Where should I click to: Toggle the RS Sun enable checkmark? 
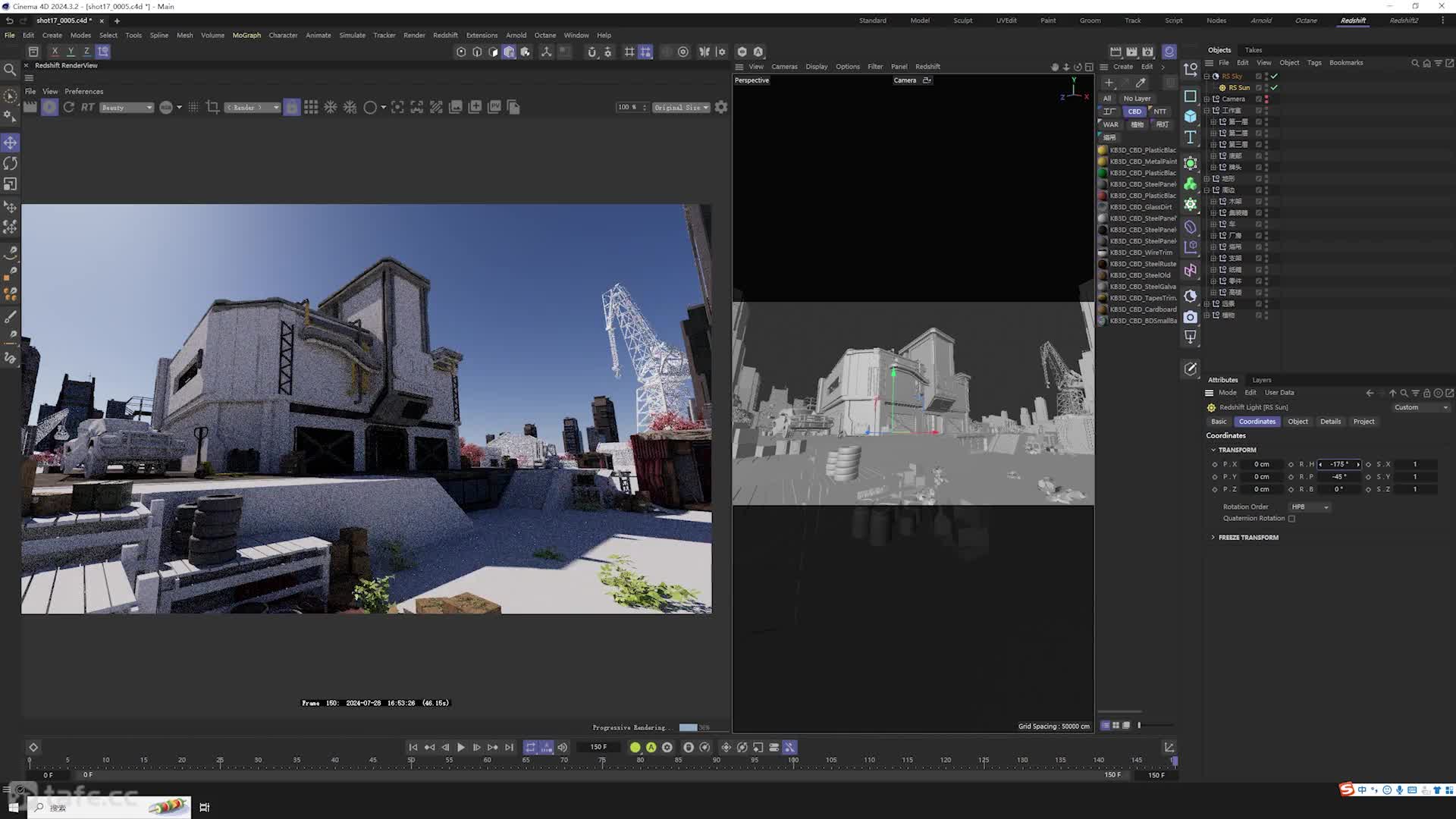pyautogui.click(x=1274, y=88)
